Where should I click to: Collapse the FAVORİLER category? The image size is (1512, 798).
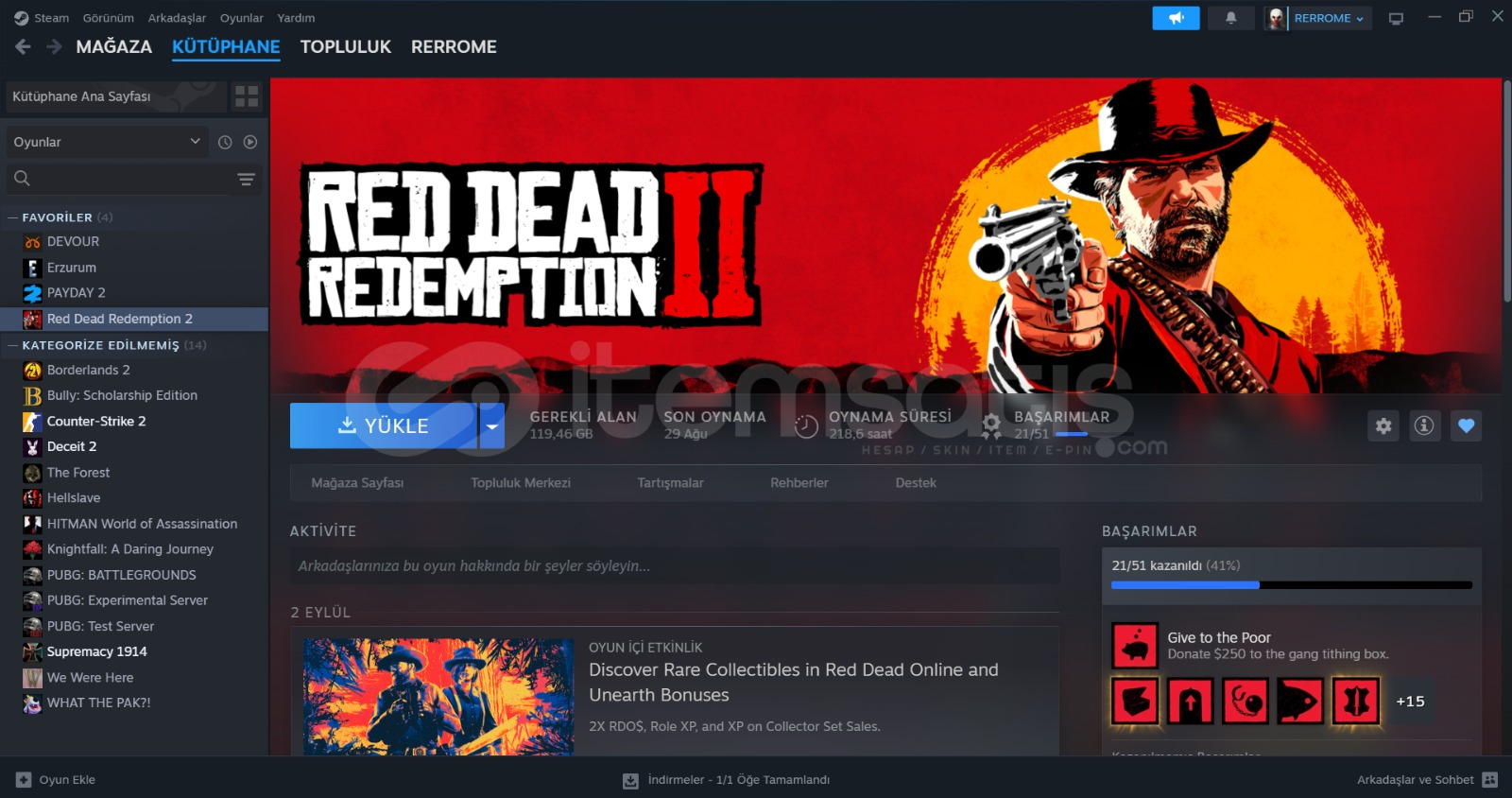coord(13,217)
